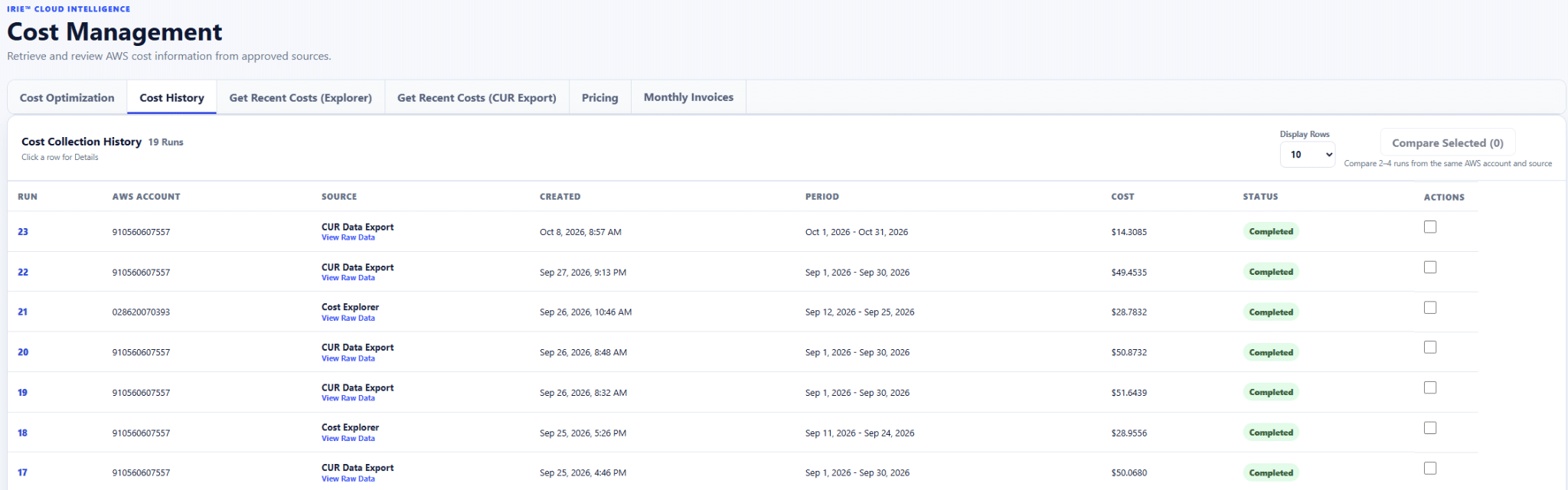Click created date Oct 8, 2026, 8:57 AM
This screenshot has width=1568, height=490.
580,232
